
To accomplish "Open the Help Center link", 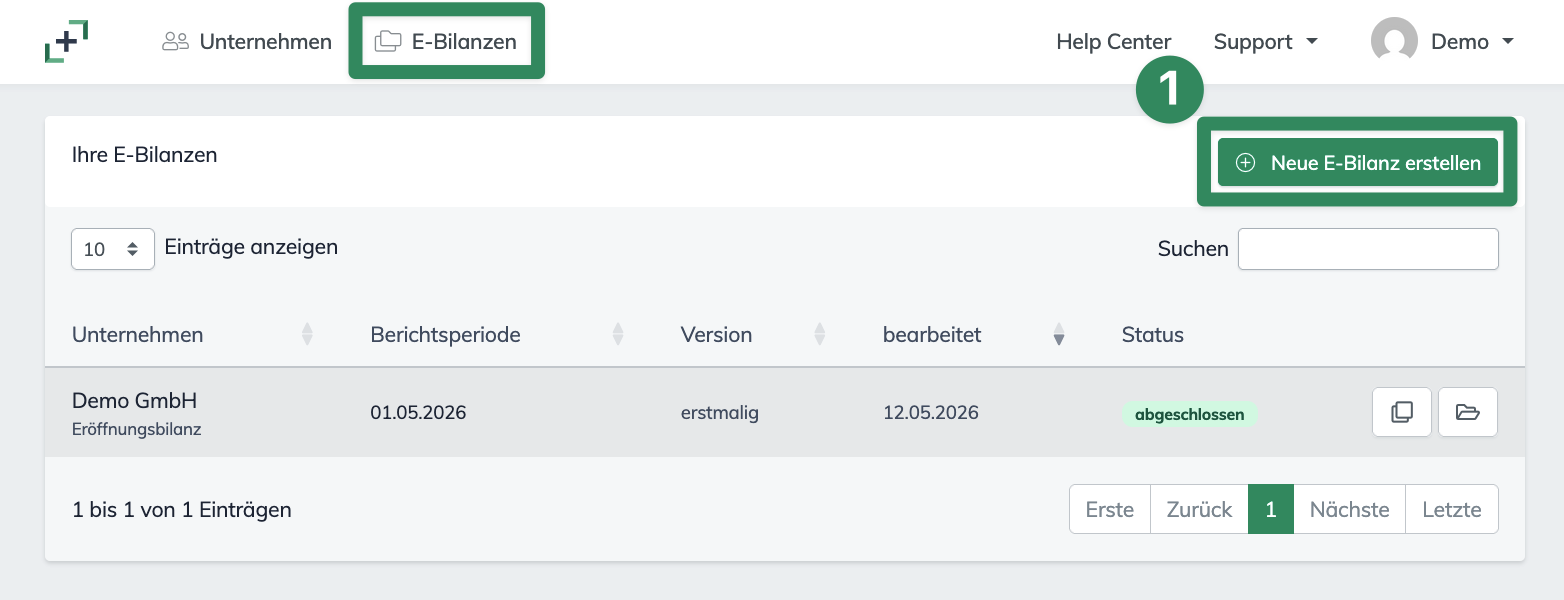I will pyautogui.click(x=1113, y=42).
